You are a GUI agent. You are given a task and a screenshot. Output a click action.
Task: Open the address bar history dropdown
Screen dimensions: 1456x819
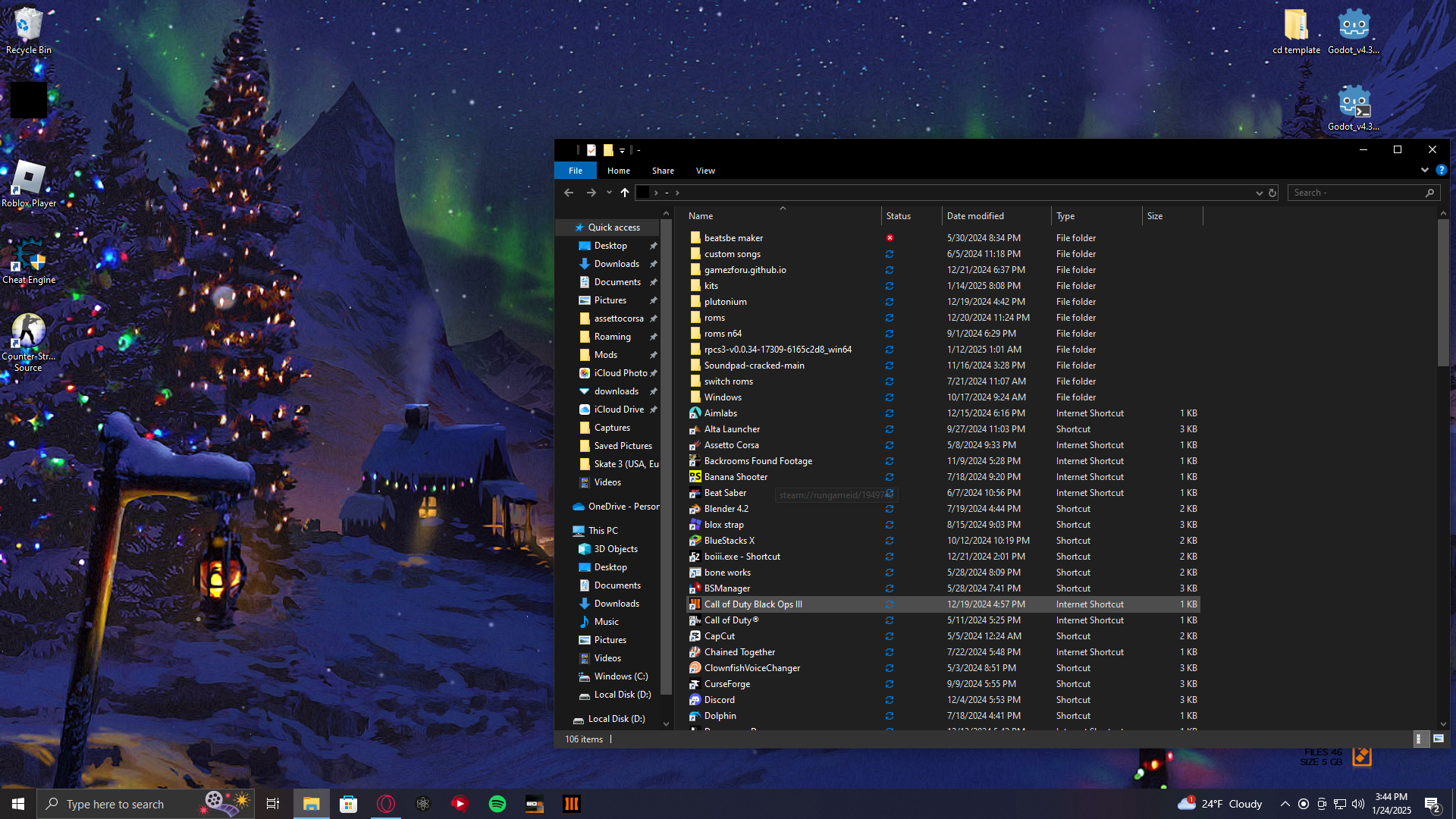coord(1259,193)
